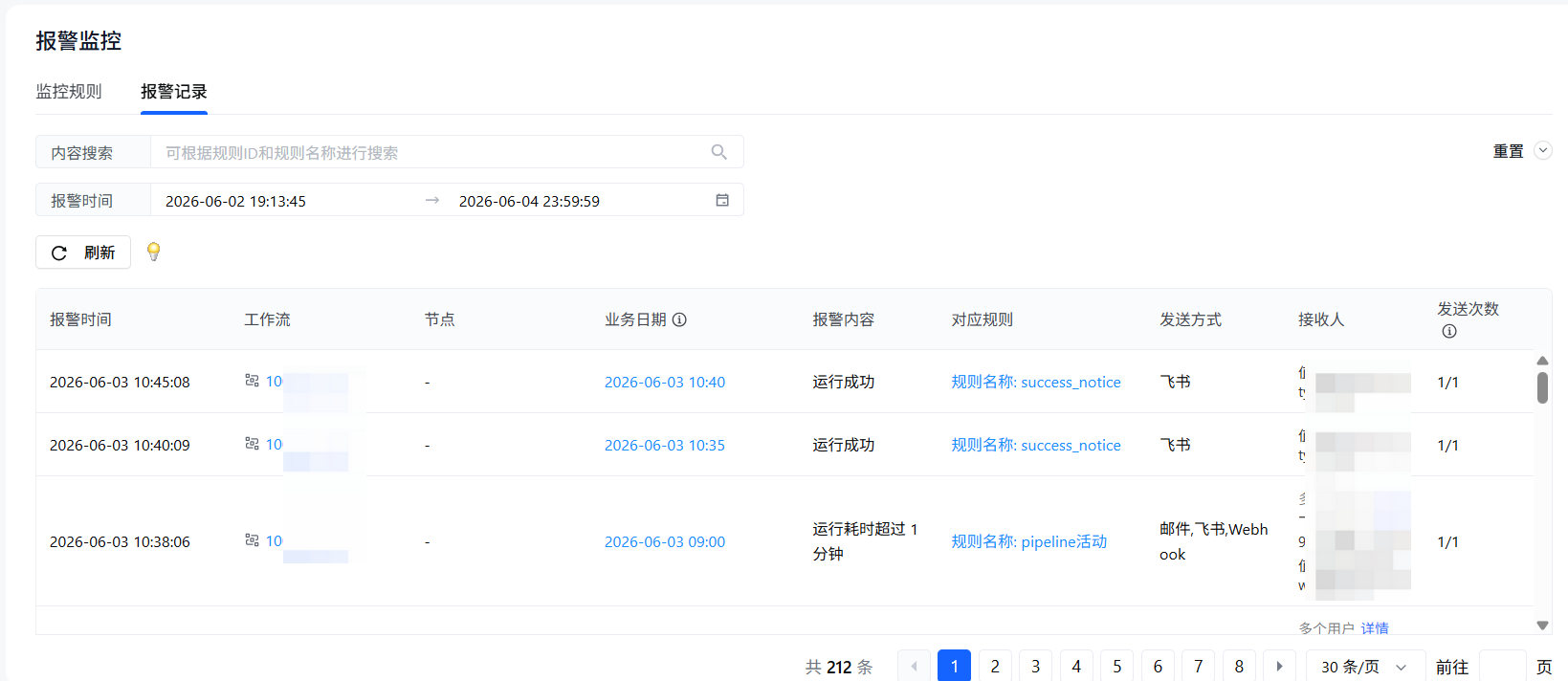Open success_notice rule in the 10:40:09 row

pyautogui.click(x=1036, y=445)
